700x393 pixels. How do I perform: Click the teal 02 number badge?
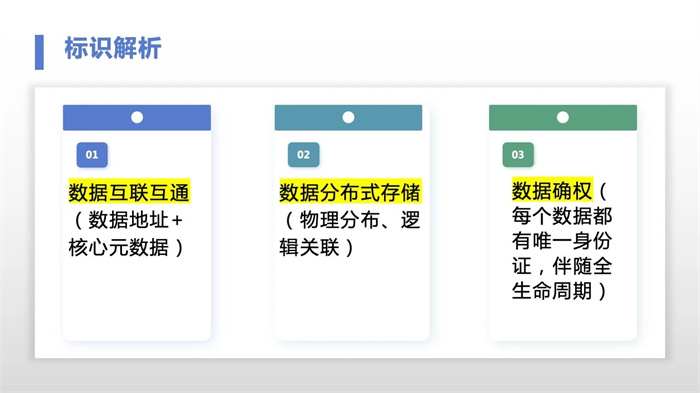click(x=304, y=155)
